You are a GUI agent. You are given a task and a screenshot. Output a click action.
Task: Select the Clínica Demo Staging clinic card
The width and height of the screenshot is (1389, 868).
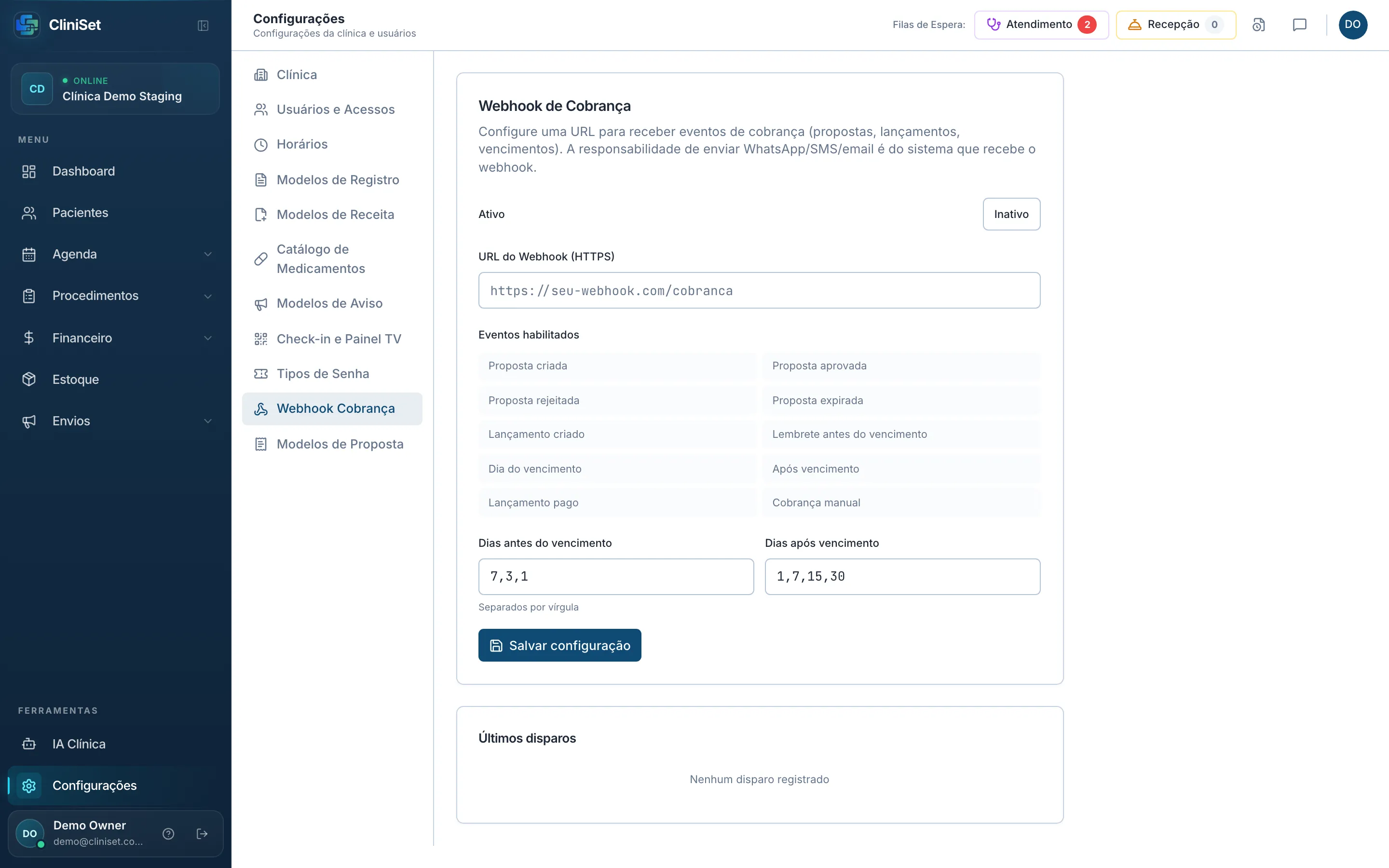point(115,89)
